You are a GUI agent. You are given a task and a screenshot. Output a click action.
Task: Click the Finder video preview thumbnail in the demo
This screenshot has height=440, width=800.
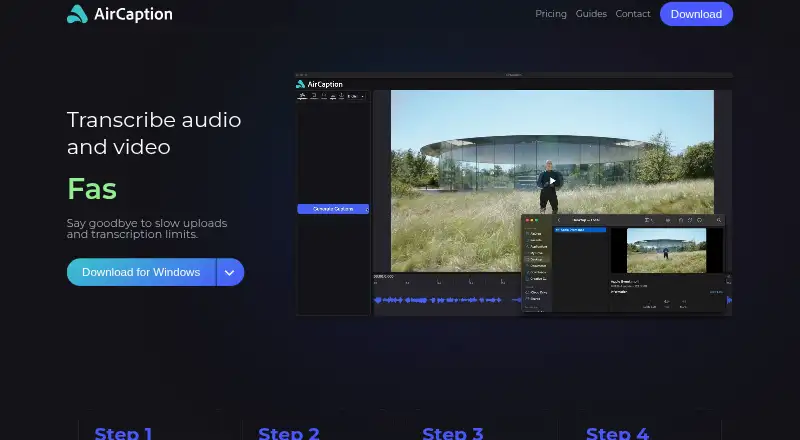666,250
